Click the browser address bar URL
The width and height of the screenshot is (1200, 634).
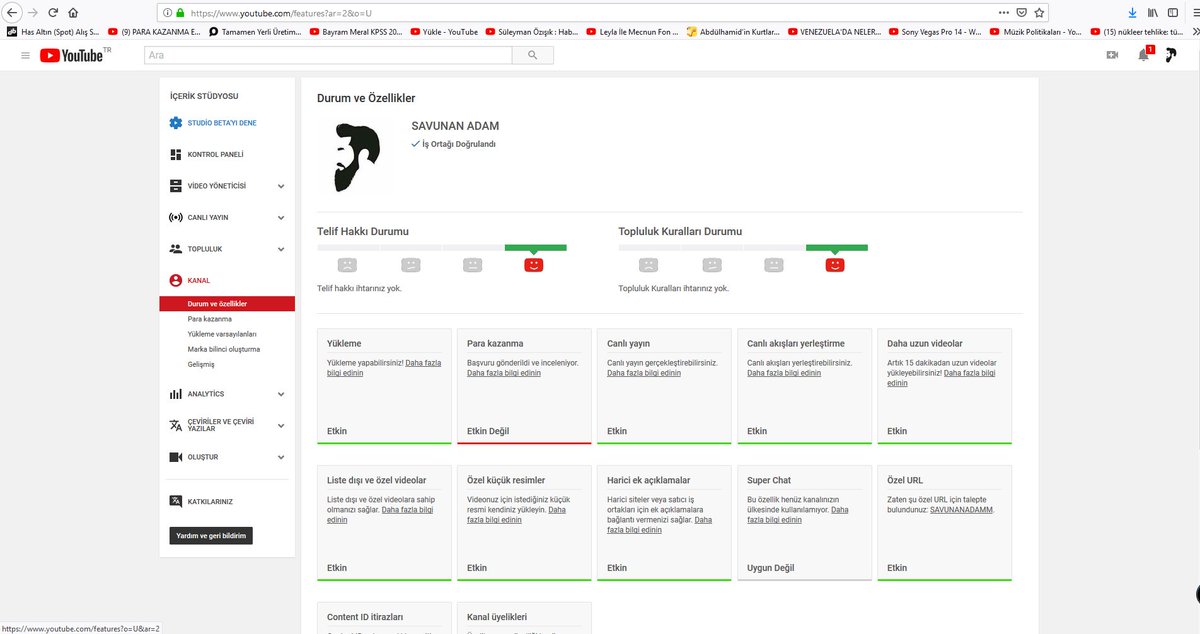(280, 14)
